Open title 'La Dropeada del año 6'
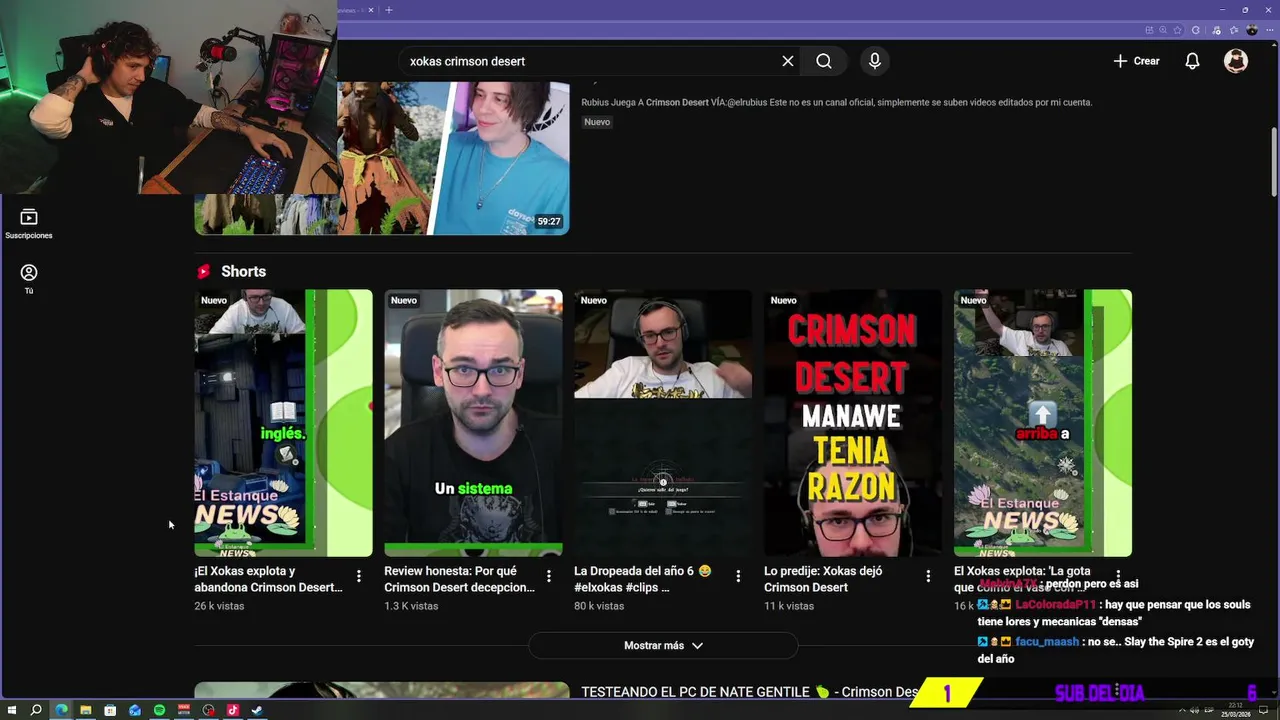The height and width of the screenshot is (720, 1280). (643, 579)
